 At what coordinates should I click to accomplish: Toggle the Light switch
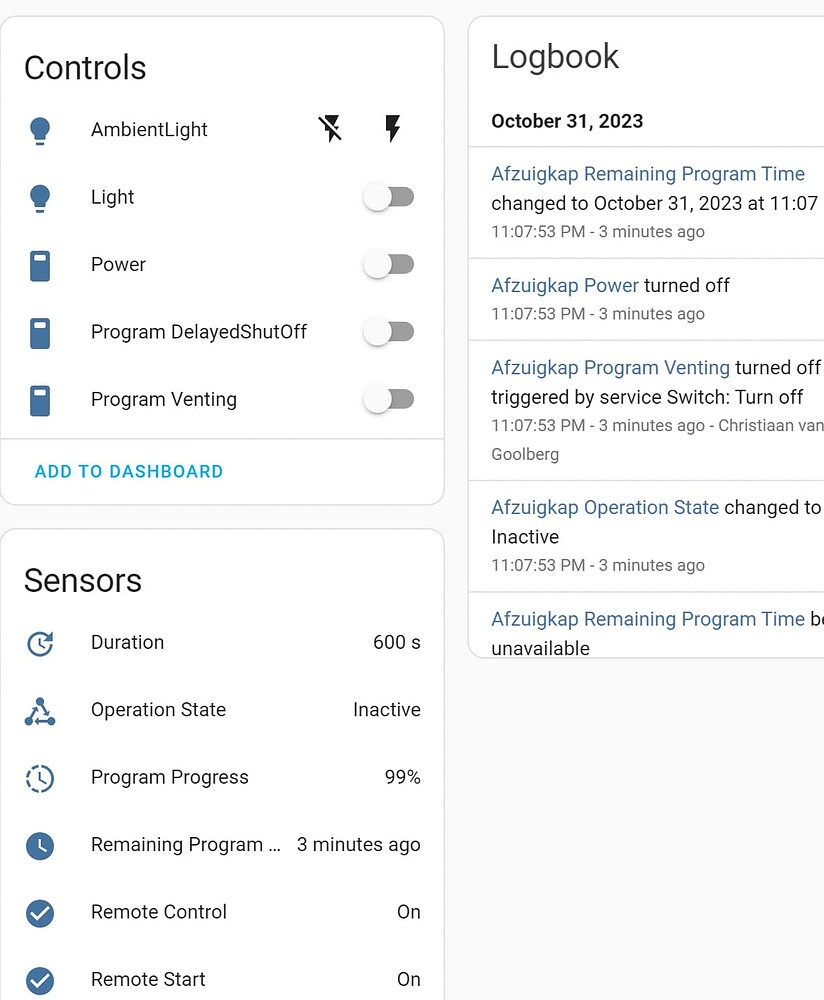point(388,198)
